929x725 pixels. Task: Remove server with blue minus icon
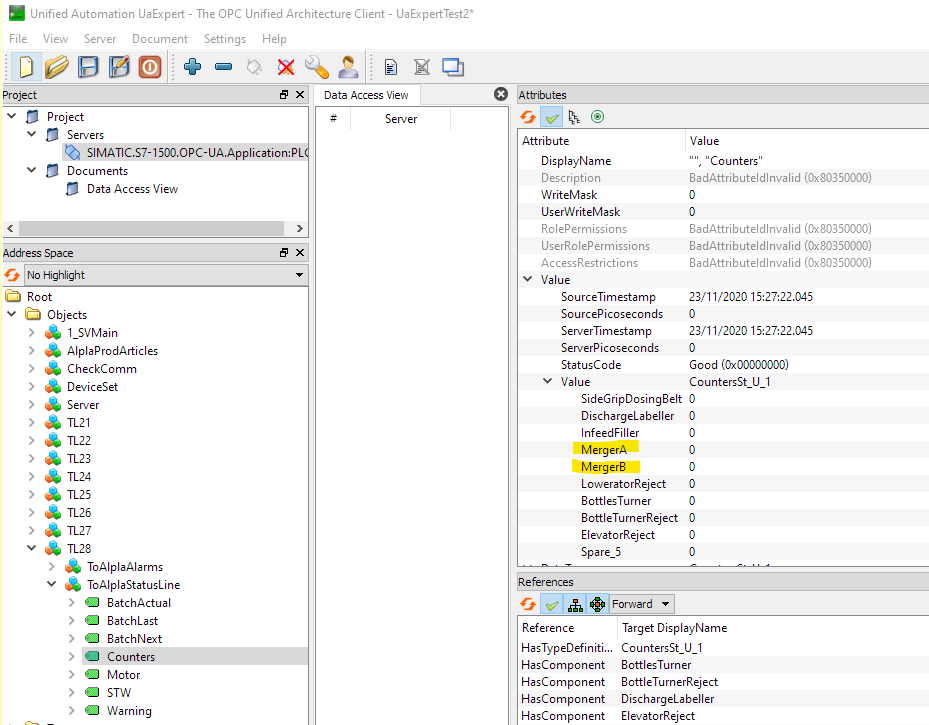[223, 67]
